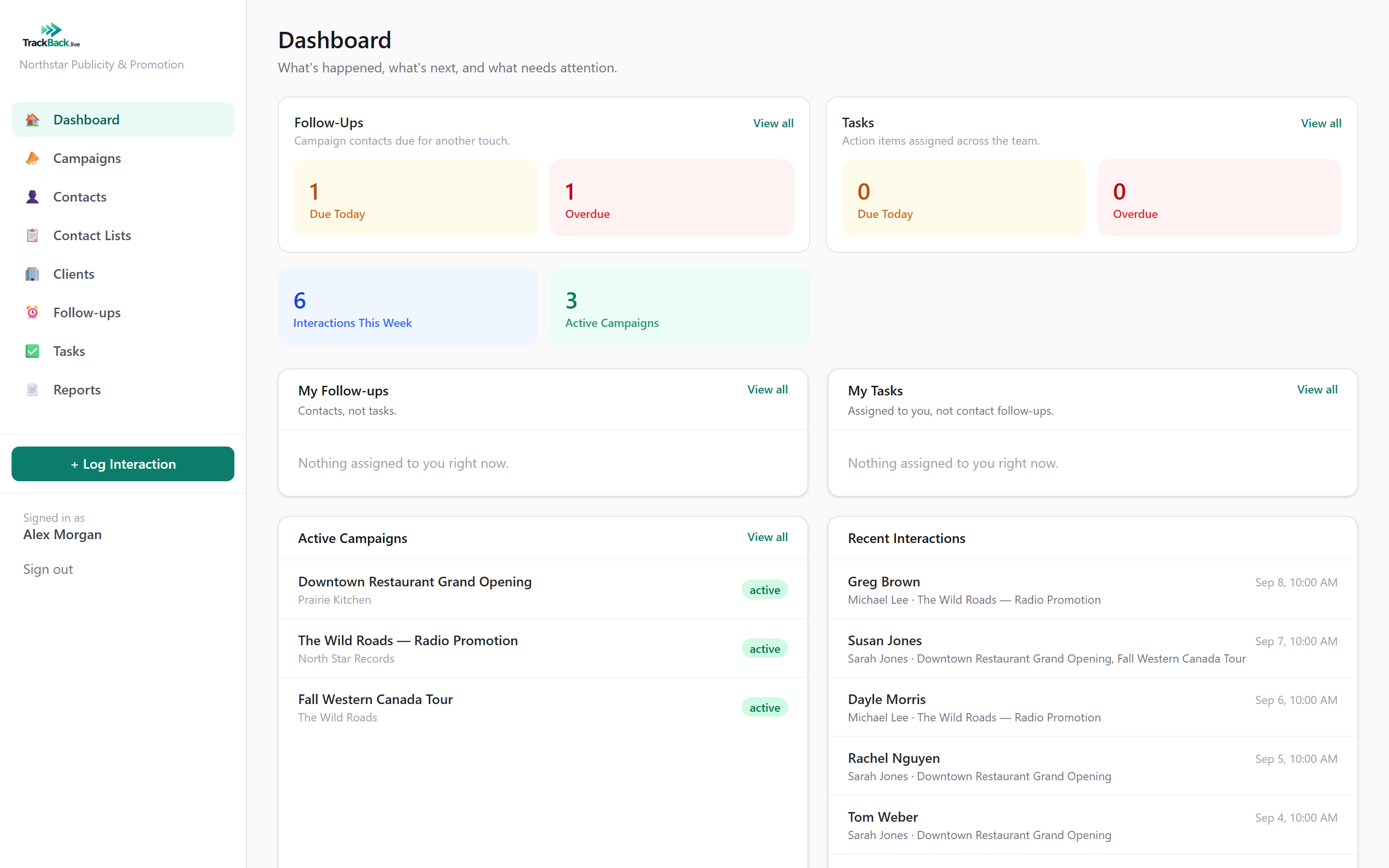1389x868 pixels.
Task: Click active badge for Wild Roads Radio Promotion
Action: pos(764,649)
